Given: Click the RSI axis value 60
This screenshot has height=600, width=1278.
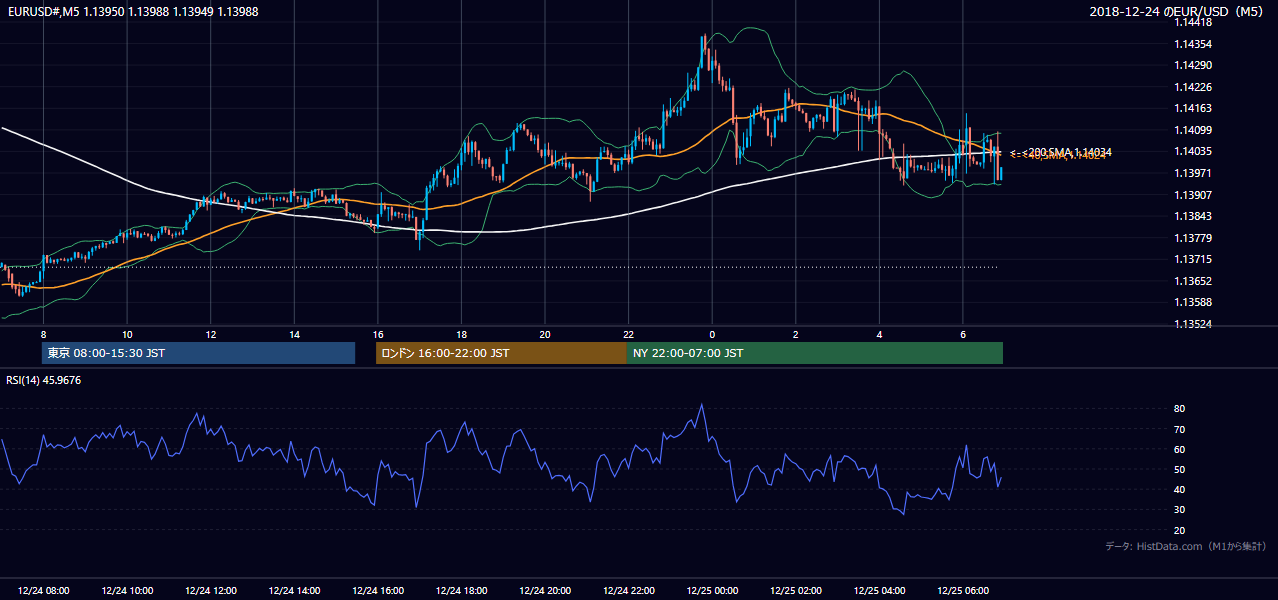Looking at the screenshot, I should [1180, 449].
